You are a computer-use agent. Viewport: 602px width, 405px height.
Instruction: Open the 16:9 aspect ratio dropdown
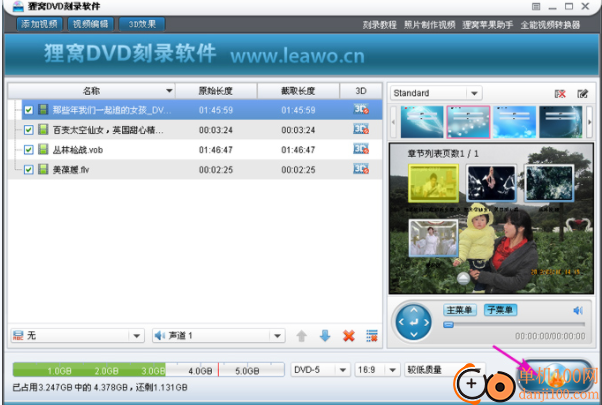coord(376,370)
